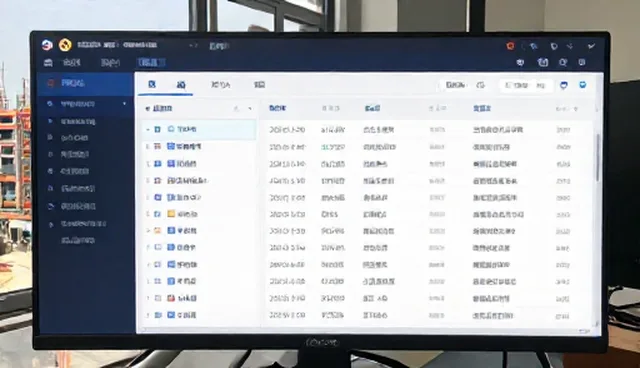Click the red item icon in the list

(171, 298)
